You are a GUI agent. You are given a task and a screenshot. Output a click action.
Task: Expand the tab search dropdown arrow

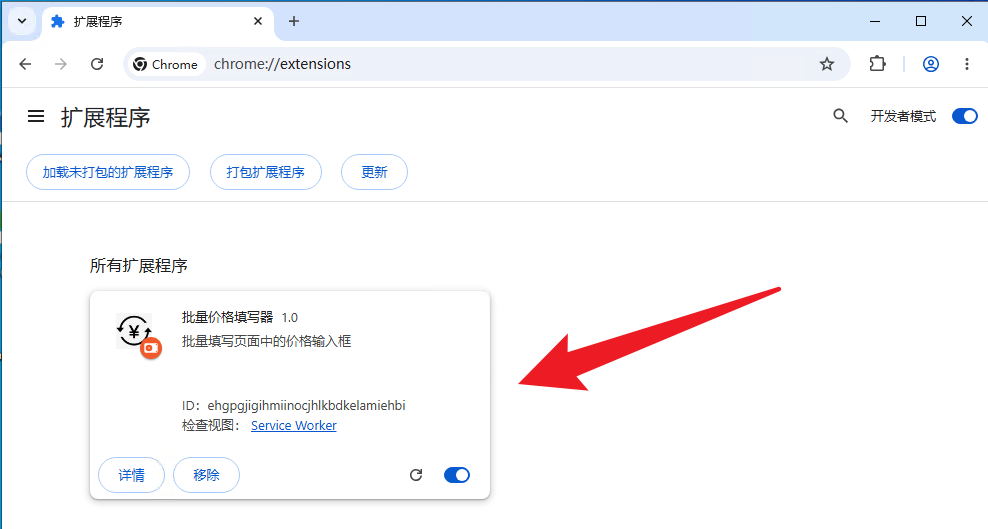click(22, 21)
